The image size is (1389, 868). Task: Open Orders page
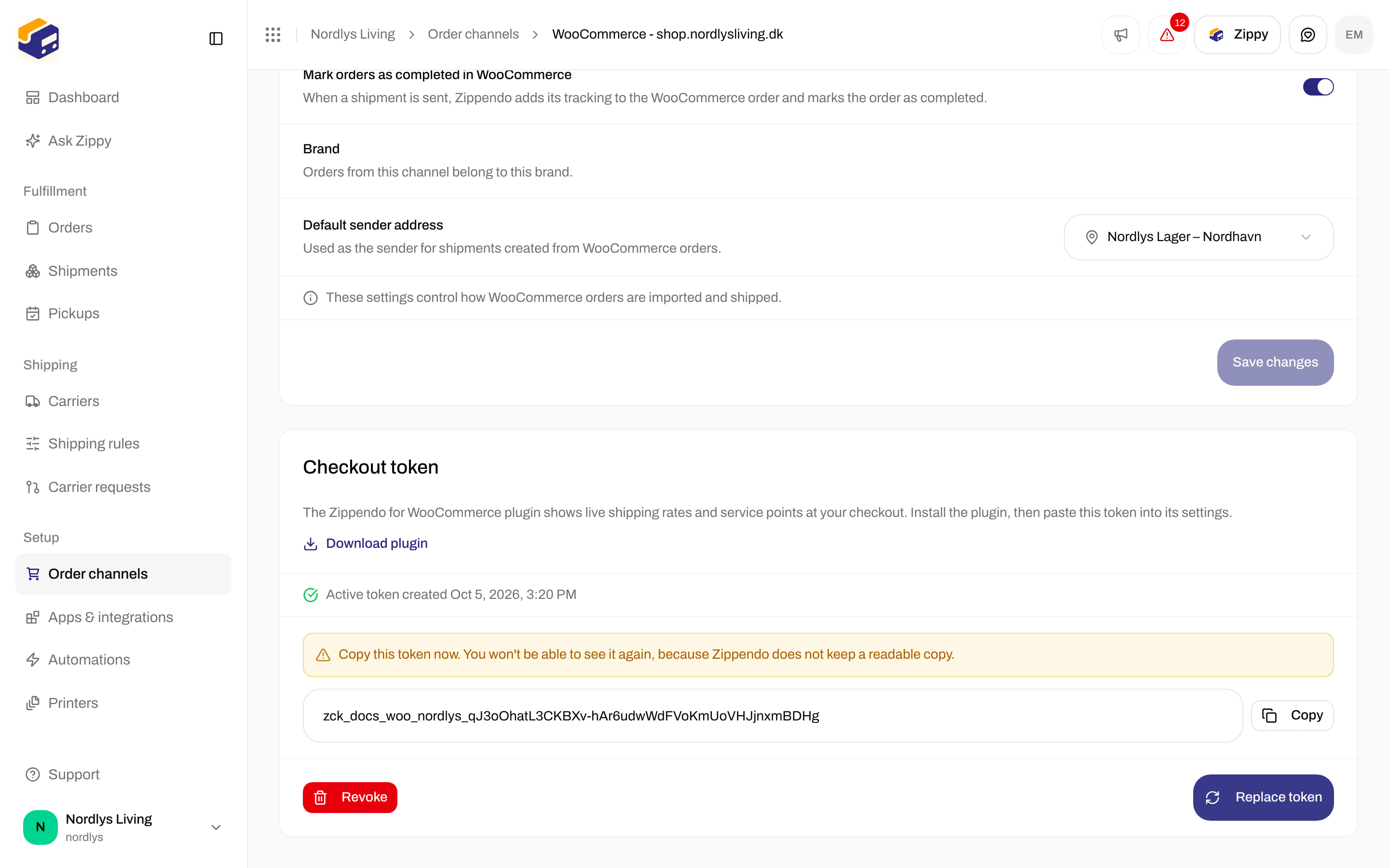(123, 228)
